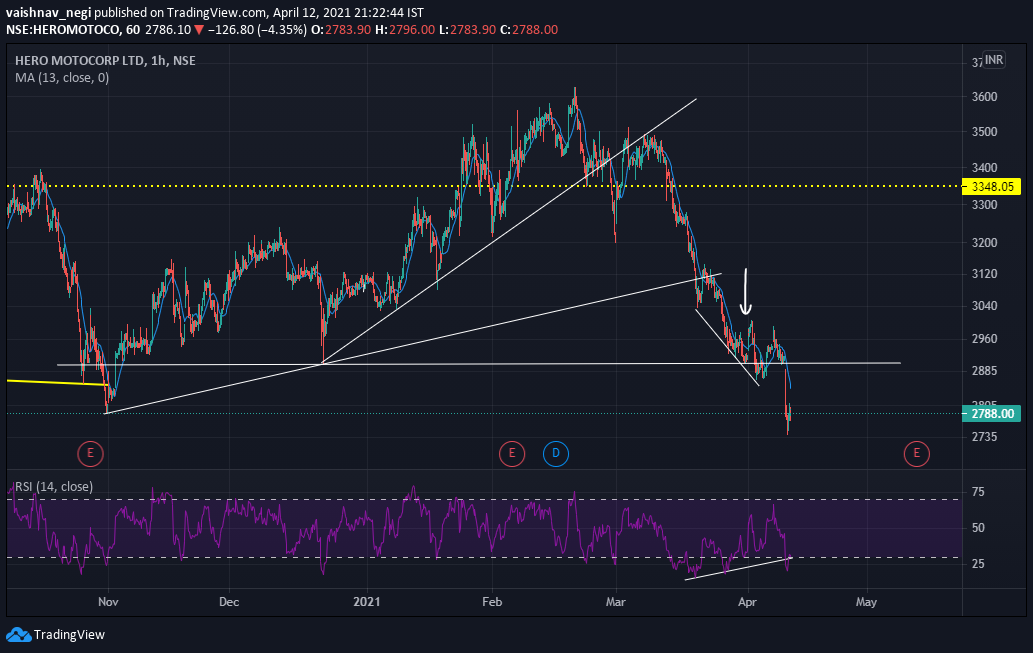Click the RSI 50 scale label
Viewport: 1033px width, 653px height.
point(978,528)
